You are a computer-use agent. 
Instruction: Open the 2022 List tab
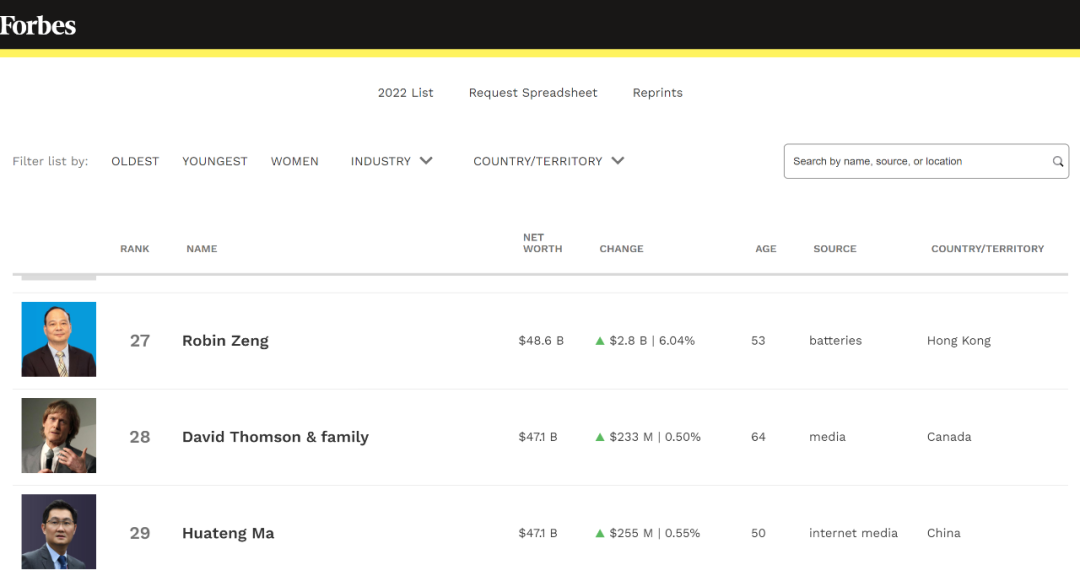point(405,93)
